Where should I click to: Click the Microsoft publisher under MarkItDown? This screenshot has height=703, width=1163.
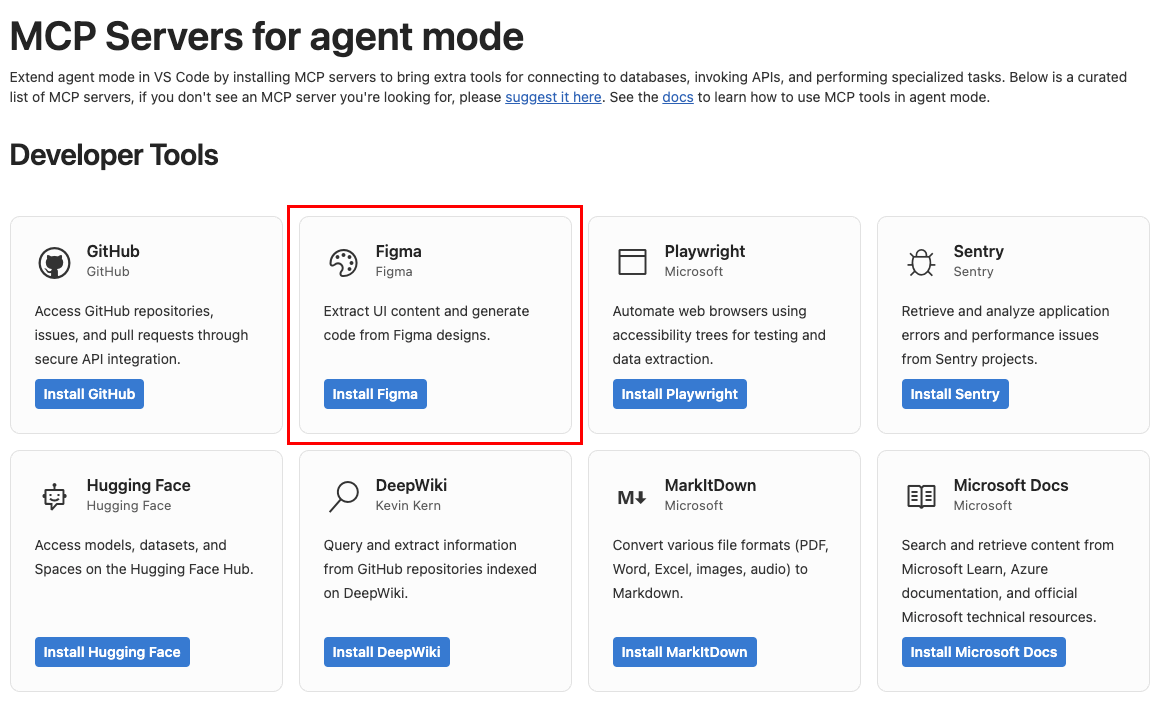(693, 506)
